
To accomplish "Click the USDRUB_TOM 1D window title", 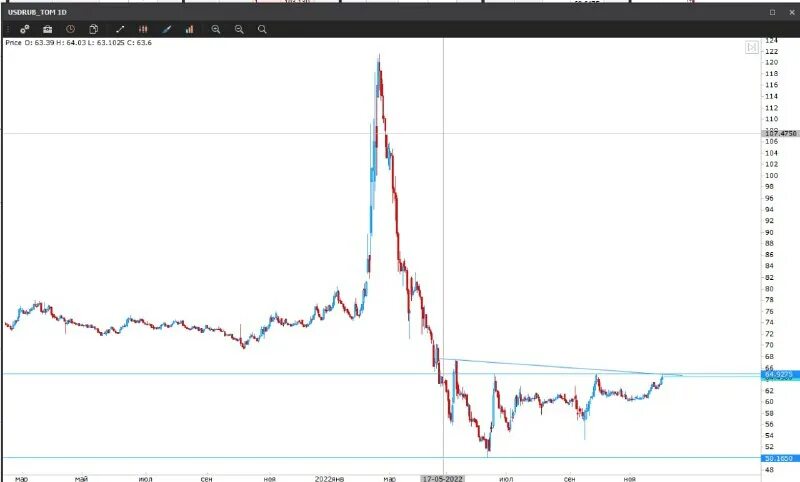I will [37, 12].
